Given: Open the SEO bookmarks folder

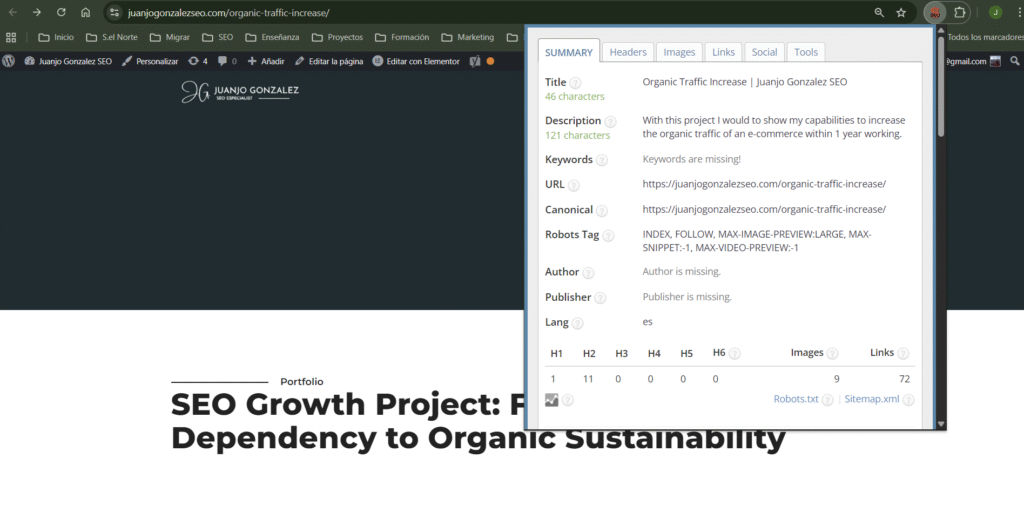Looking at the screenshot, I should (218, 37).
